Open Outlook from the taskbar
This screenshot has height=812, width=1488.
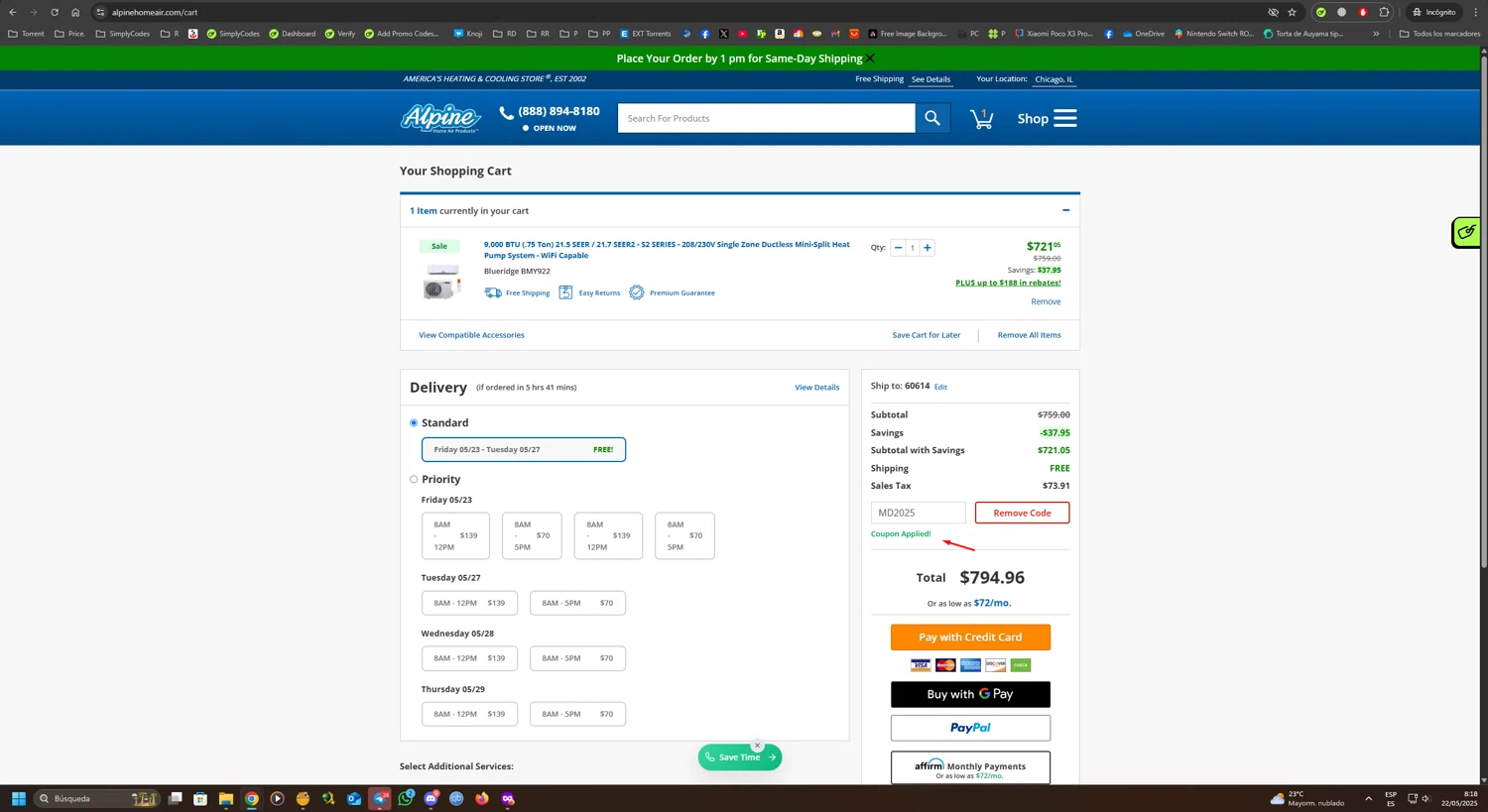point(354,798)
